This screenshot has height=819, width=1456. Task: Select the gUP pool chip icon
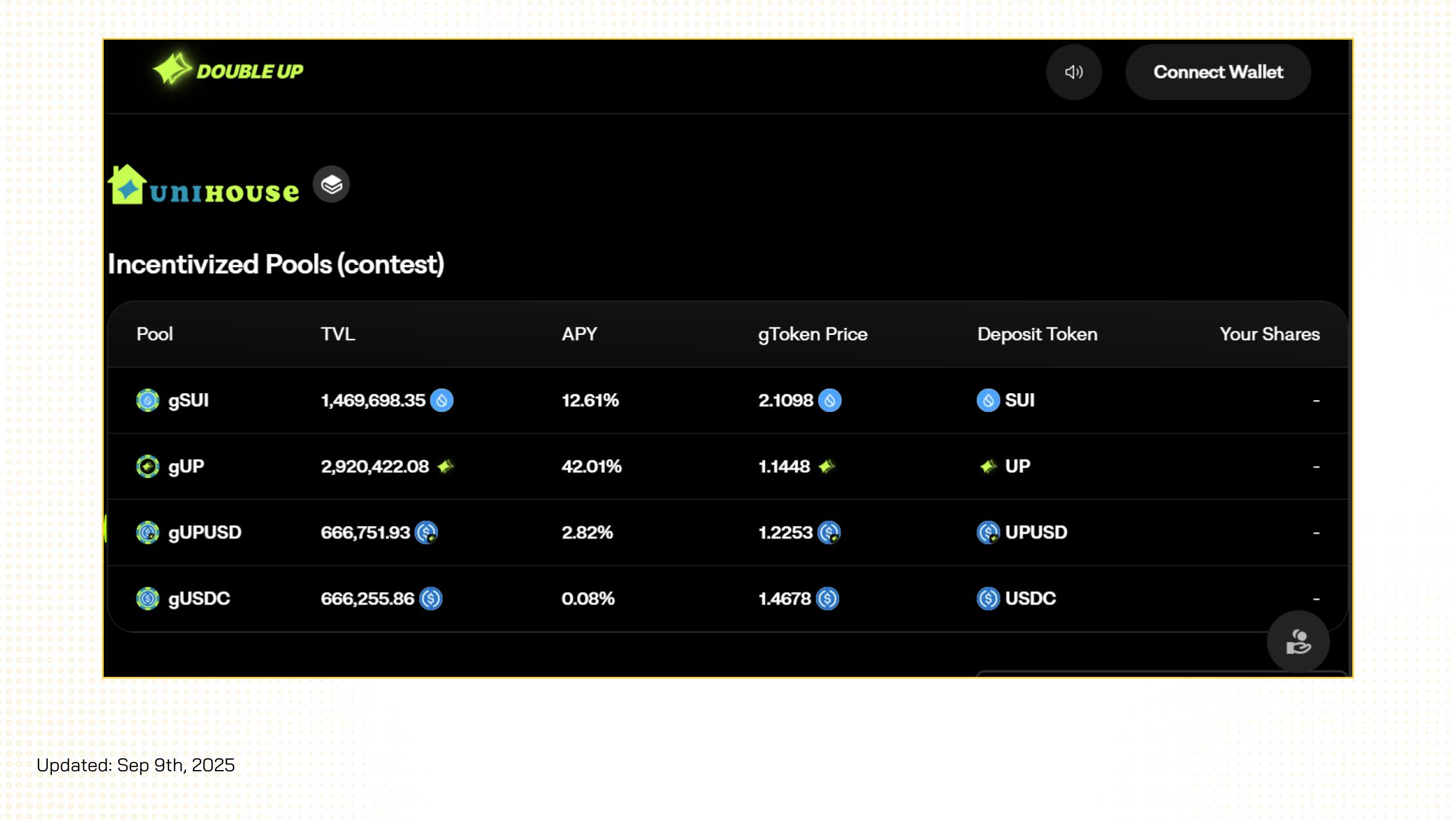click(x=147, y=466)
